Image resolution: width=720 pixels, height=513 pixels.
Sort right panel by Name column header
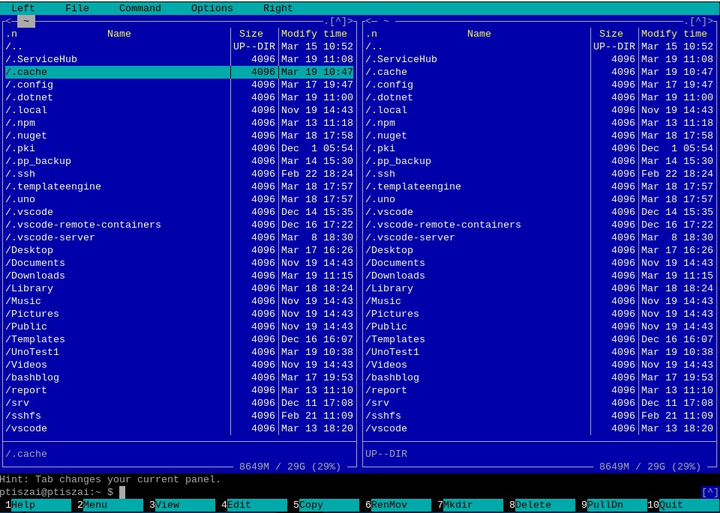tap(479, 34)
